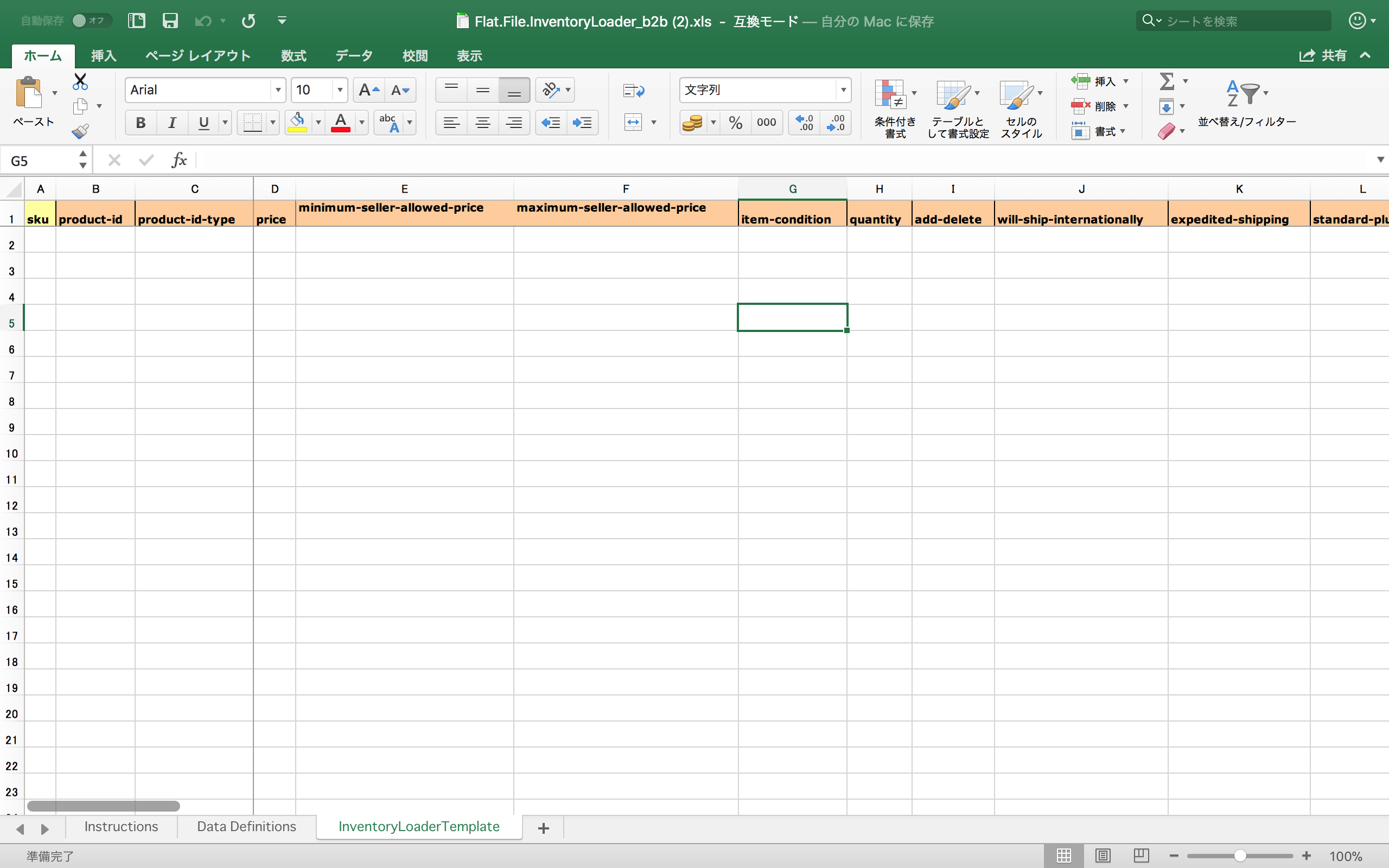Expand the formula bar chevron
The height and width of the screenshot is (868, 1389).
tap(1380, 159)
